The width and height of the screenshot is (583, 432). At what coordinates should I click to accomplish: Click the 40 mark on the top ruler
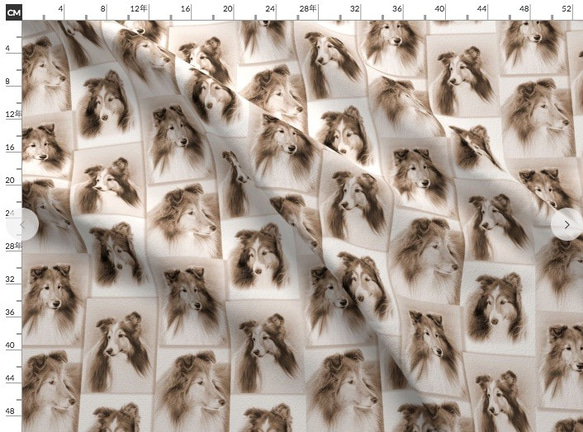[439, 9]
